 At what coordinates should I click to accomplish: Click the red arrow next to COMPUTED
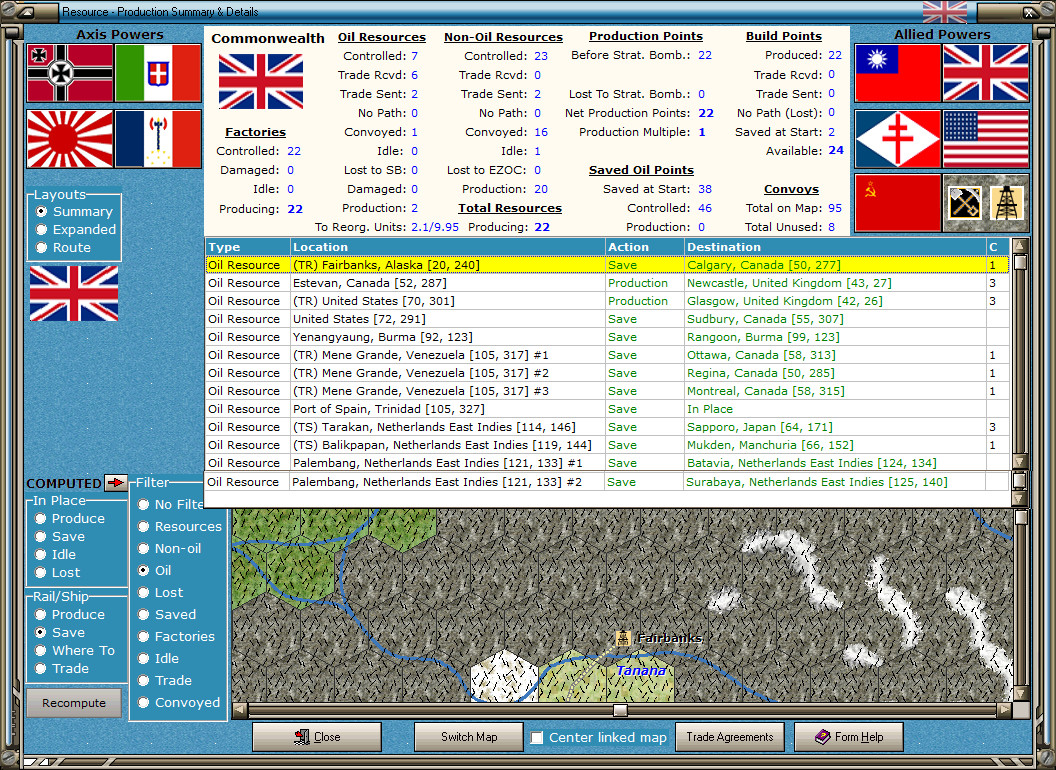point(116,482)
